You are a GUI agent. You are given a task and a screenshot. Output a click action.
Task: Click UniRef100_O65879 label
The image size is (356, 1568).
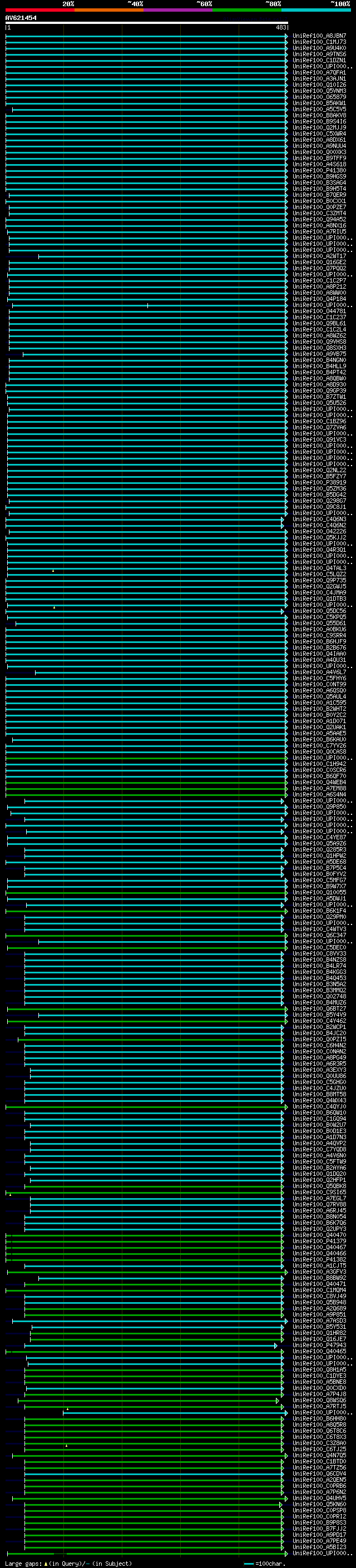click(319, 97)
